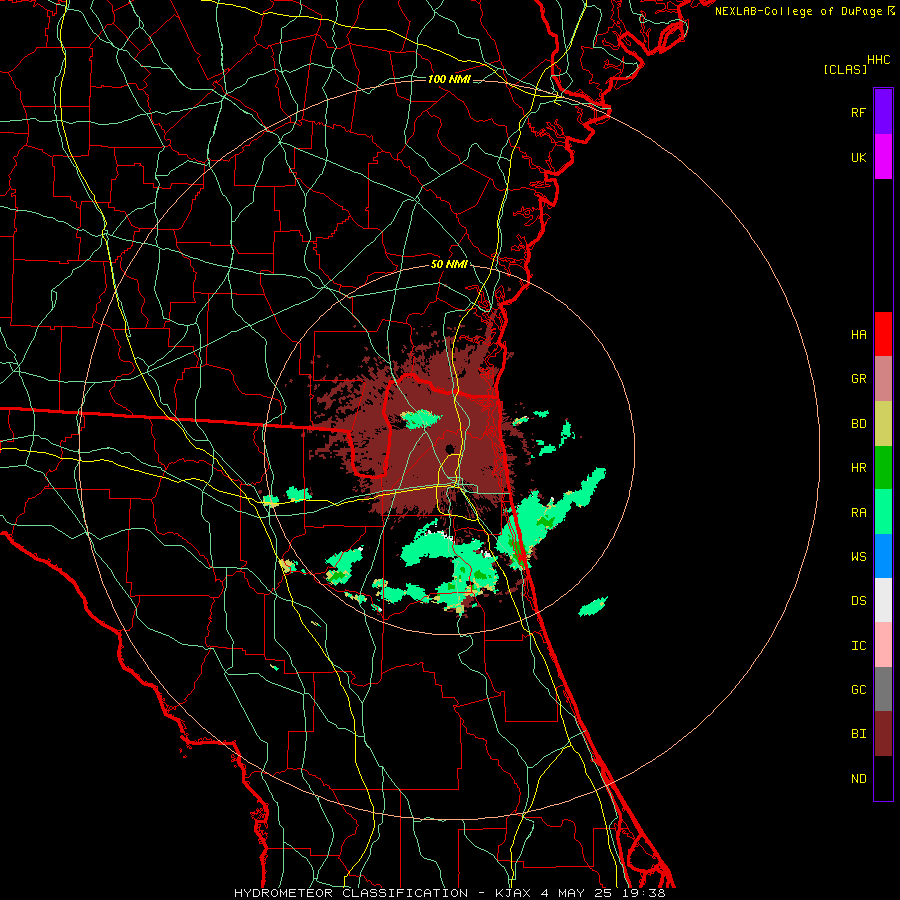900x900 pixels.
Task: Click the 50 NMI range ring label
Action: 448,265
